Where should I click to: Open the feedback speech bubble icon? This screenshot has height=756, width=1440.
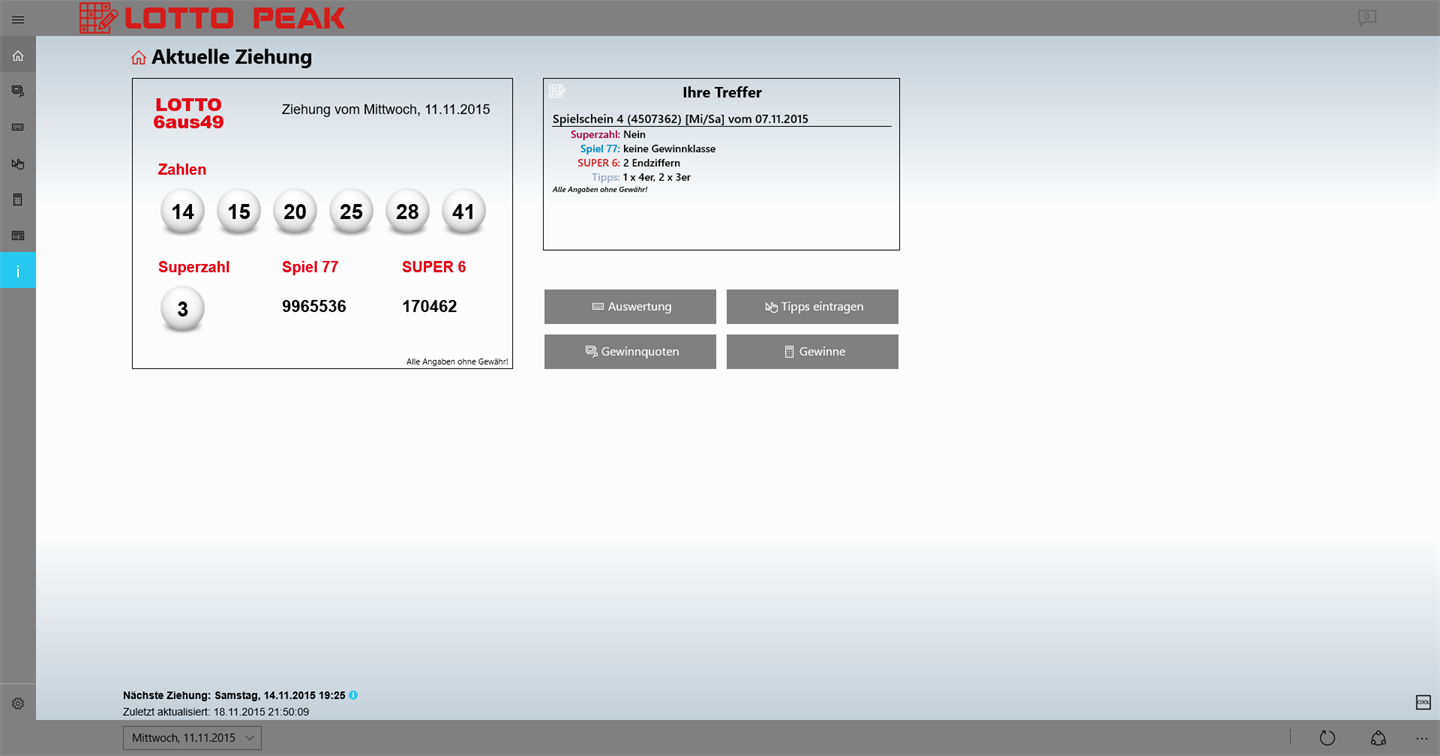[x=1366, y=17]
